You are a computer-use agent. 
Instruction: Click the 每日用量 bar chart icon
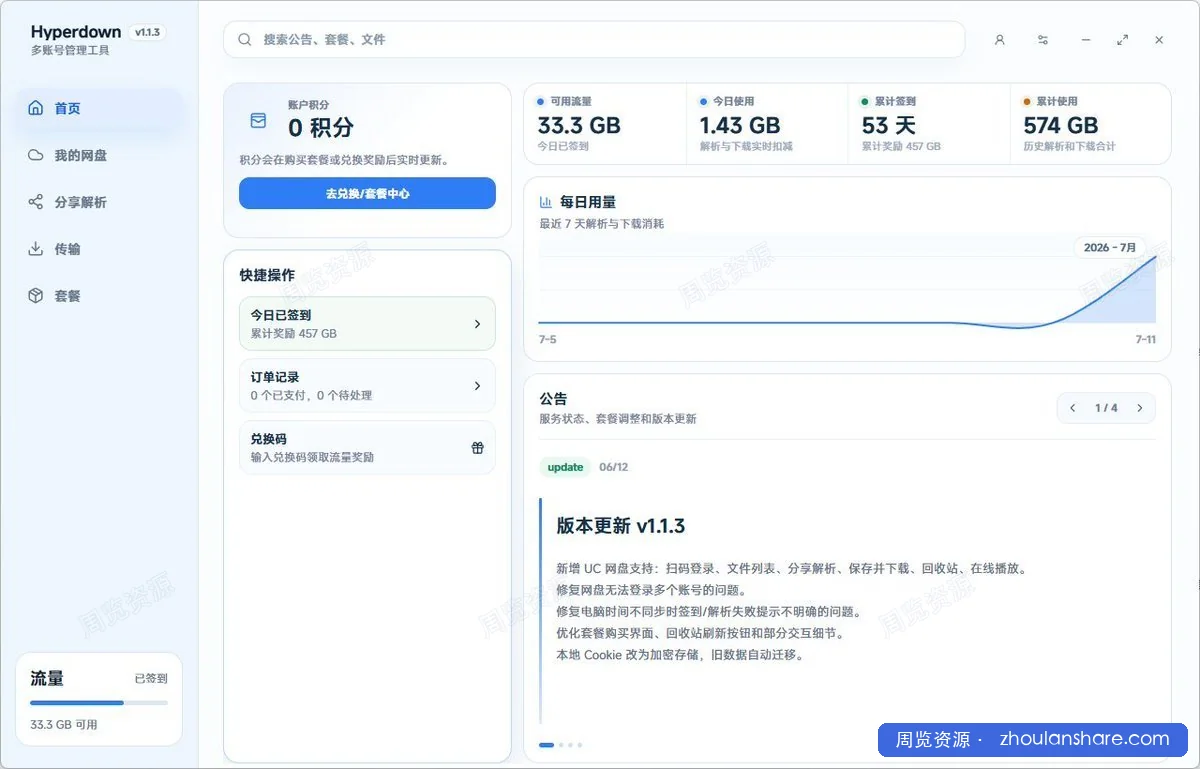tap(546, 202)
